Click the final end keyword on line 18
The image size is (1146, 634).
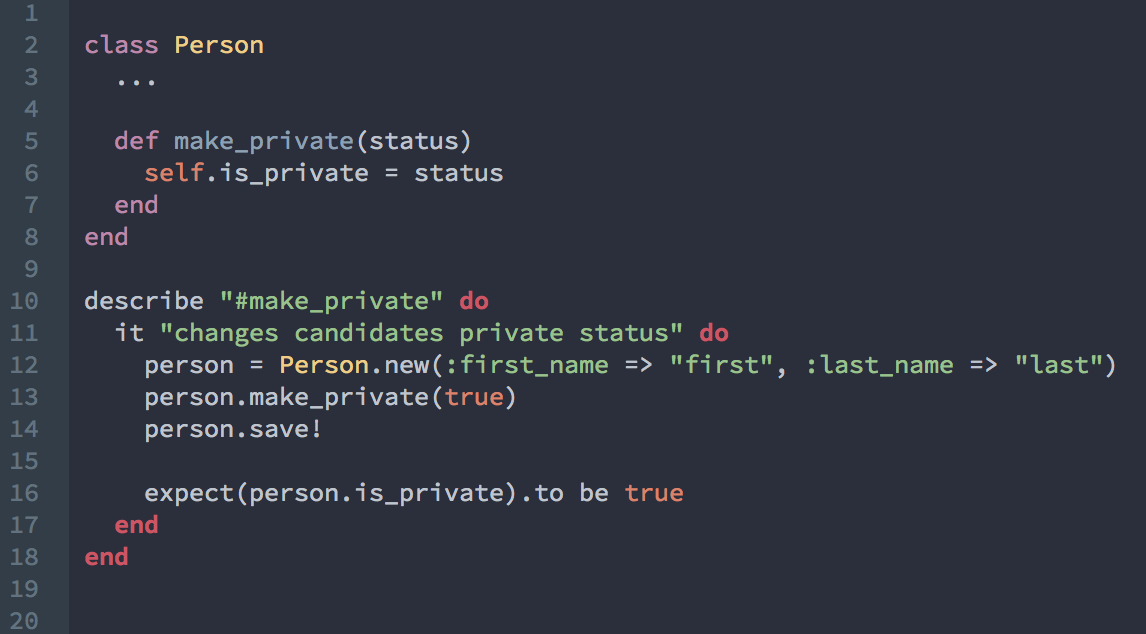(106, 557)
